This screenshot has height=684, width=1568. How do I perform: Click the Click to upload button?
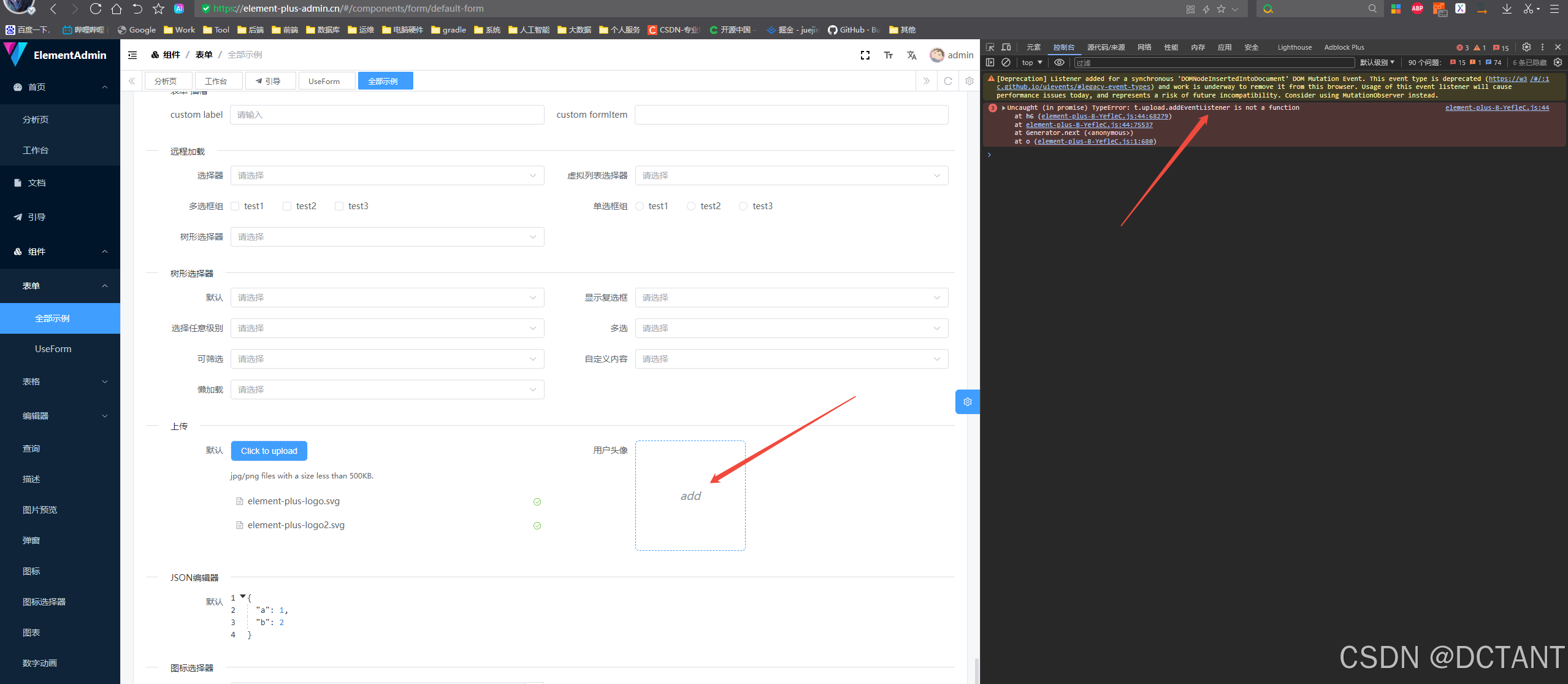pyautogui.click(x=269, y=451)
